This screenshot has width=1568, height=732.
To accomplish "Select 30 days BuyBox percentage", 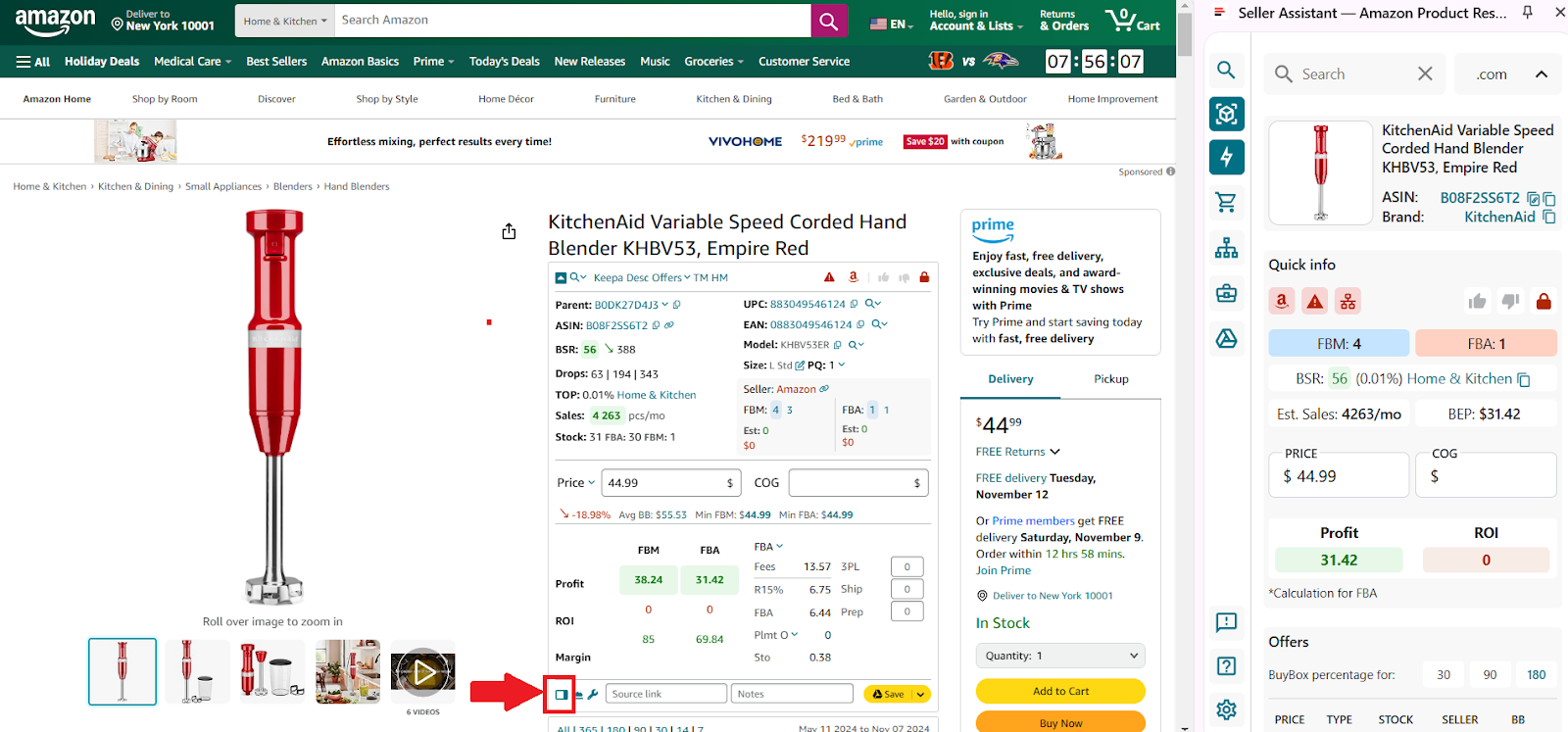I will 1444,674.
